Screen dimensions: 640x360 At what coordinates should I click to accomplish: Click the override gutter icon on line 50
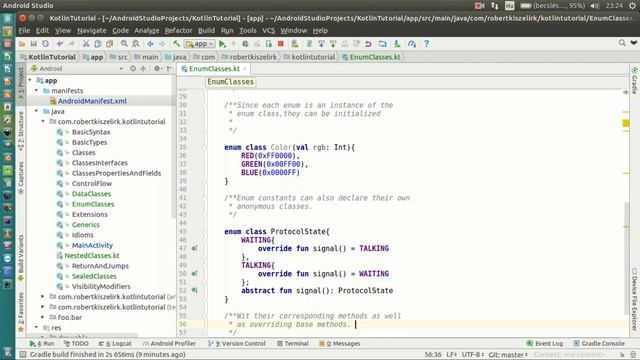tap(194, 273)
